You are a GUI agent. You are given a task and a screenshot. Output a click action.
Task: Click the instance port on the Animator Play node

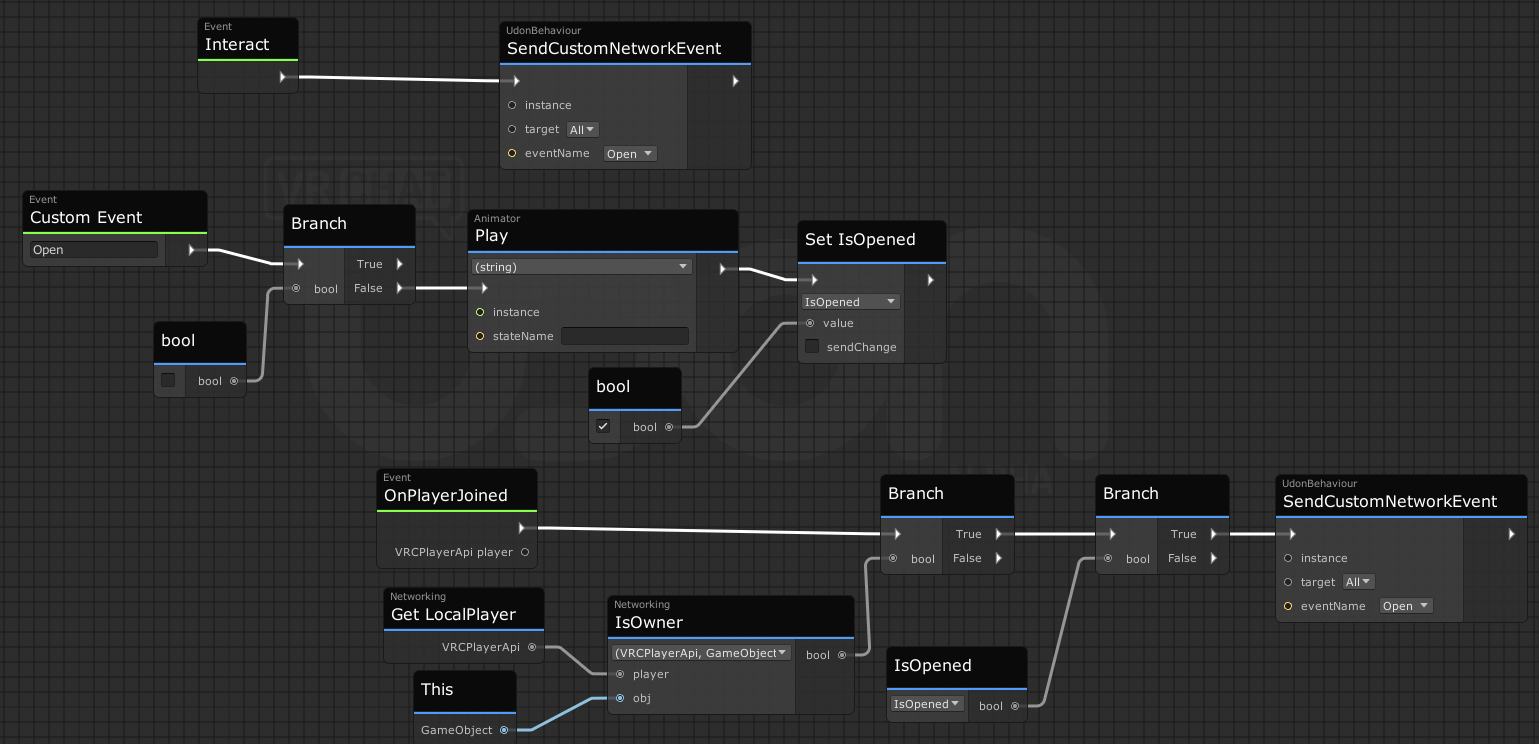point(480,312)
